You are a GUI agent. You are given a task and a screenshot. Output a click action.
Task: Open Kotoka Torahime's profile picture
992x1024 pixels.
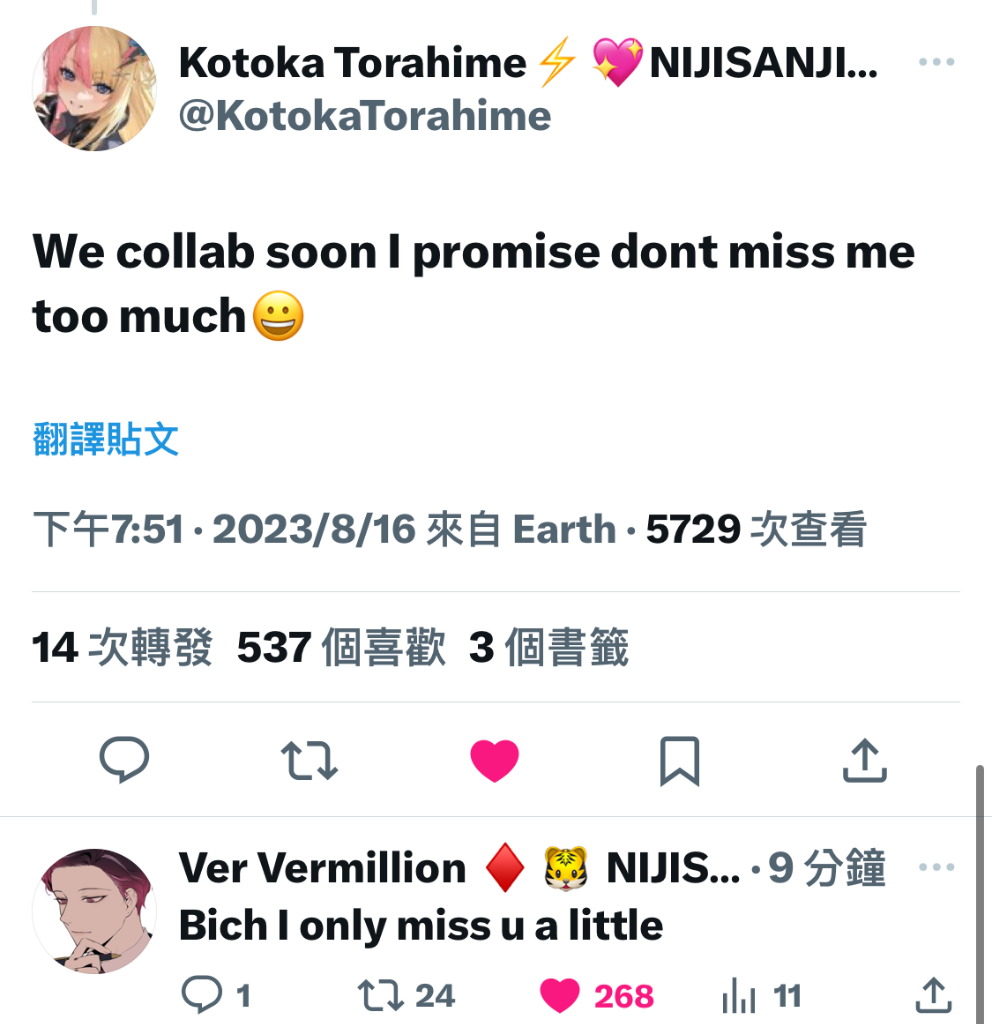[95, 88]
